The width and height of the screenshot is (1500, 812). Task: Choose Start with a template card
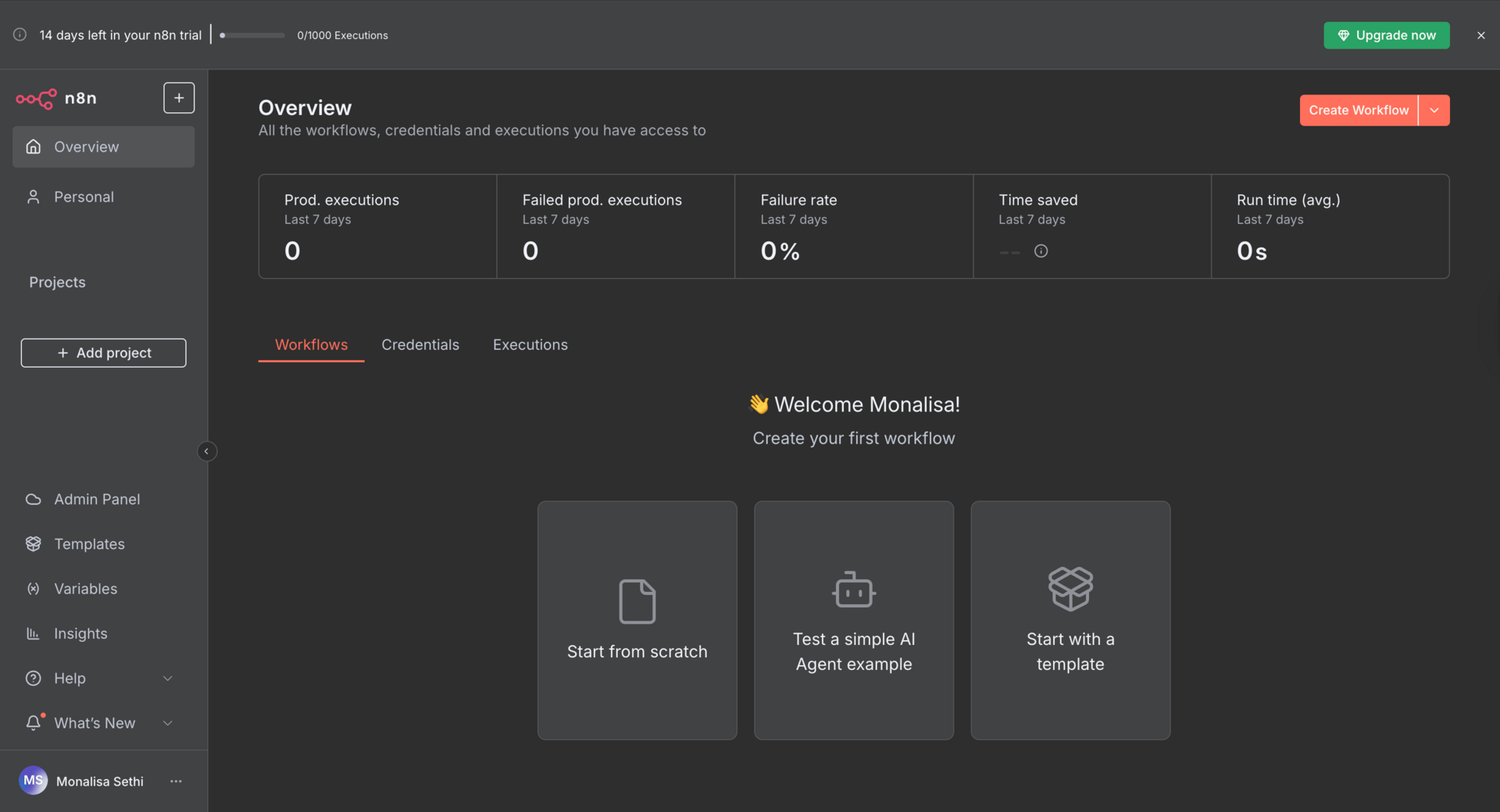(1070, 620)
